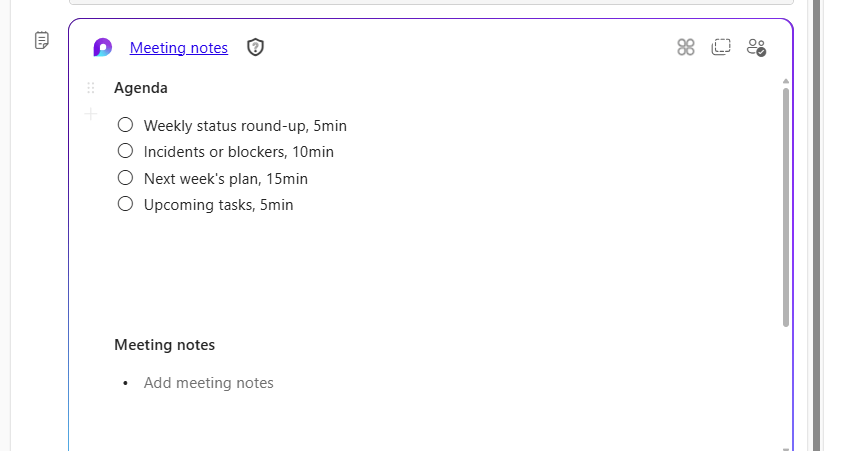Click the scroll down arrow at bottom
852x451 pixels.
coord(786,447)
